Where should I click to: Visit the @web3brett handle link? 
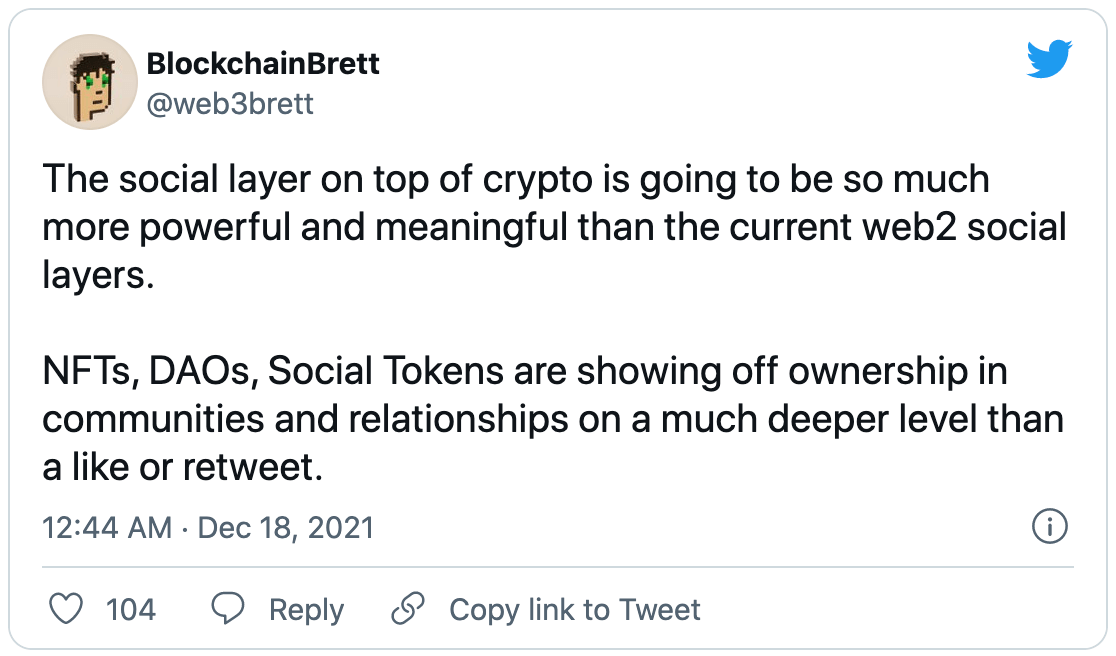point(230,102)
